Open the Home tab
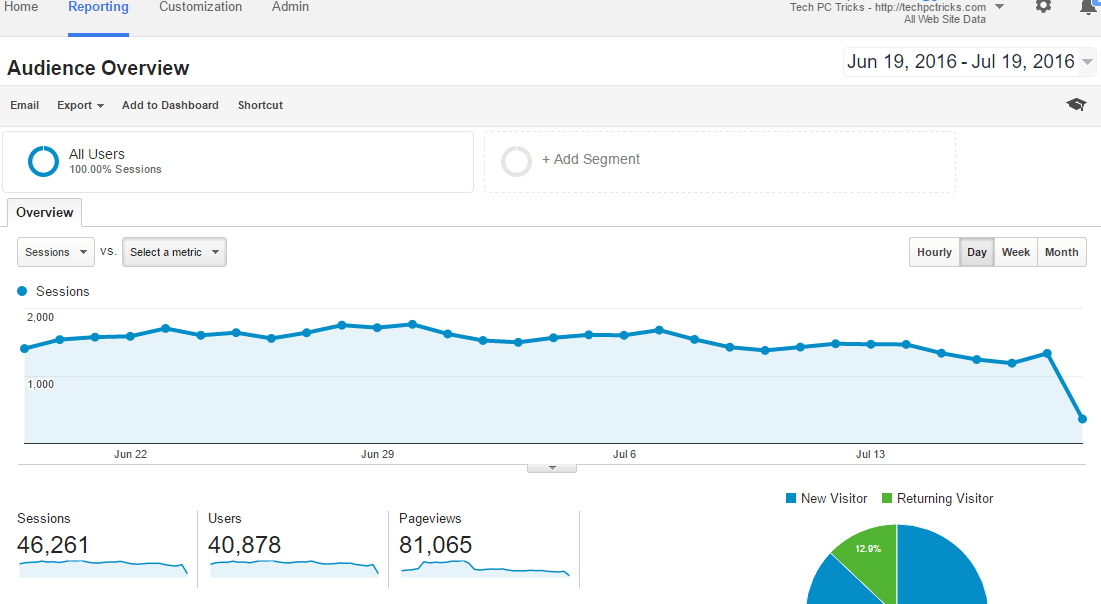The height and width of the screenshot is (604, 1101). pyautogui.click(x=21, y=7)
